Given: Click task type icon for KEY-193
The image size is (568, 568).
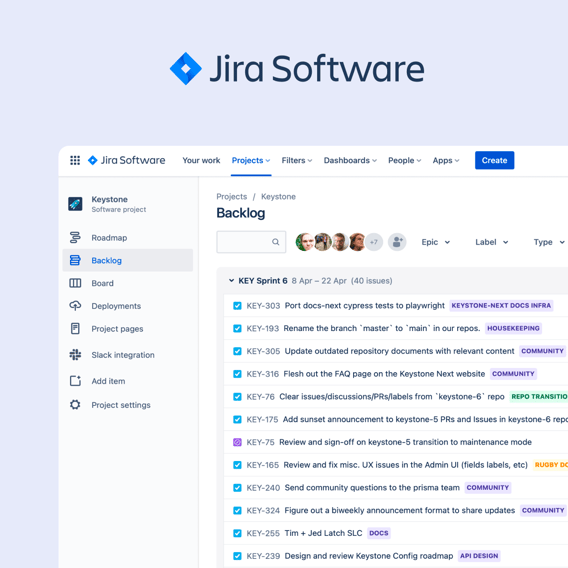Looking at the screenshot, I should coord(237,328).
